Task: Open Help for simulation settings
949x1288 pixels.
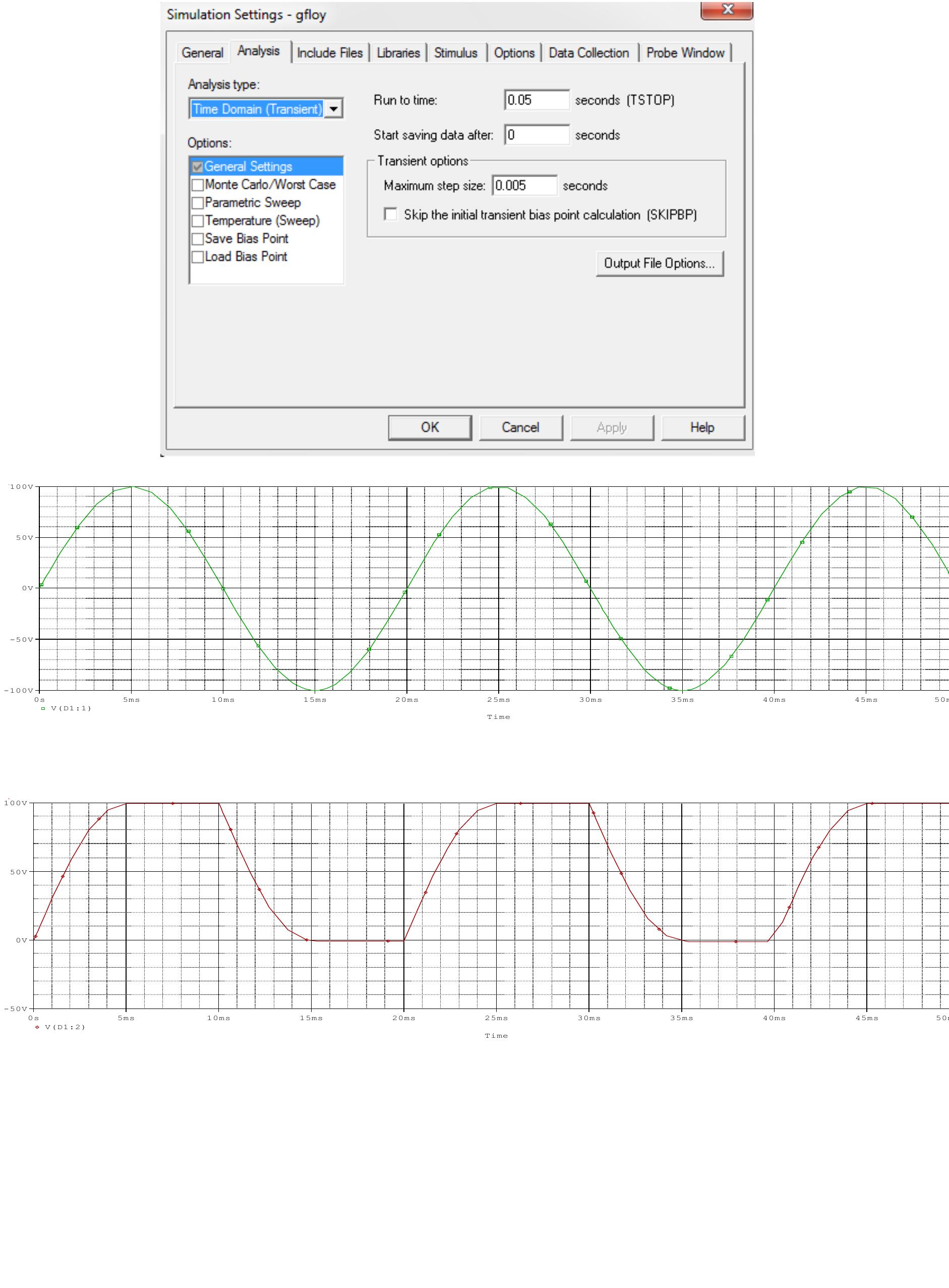Action: pyautogui.click(x=702, y=428)
